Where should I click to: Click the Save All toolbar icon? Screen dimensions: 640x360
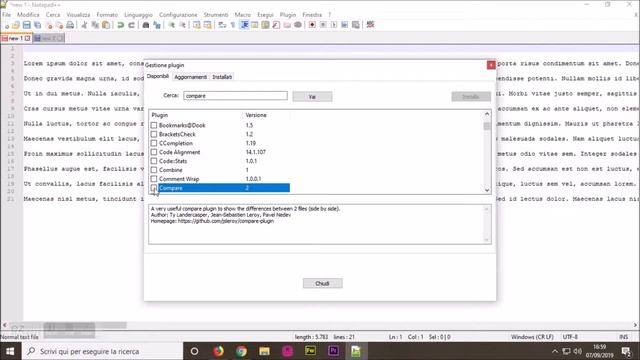click(38, 25)
